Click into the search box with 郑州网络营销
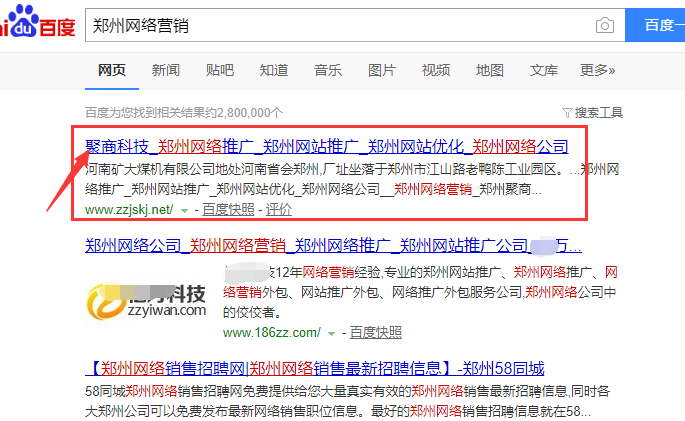The height and width of the screenshot is (421, 685). coord(355,25)
